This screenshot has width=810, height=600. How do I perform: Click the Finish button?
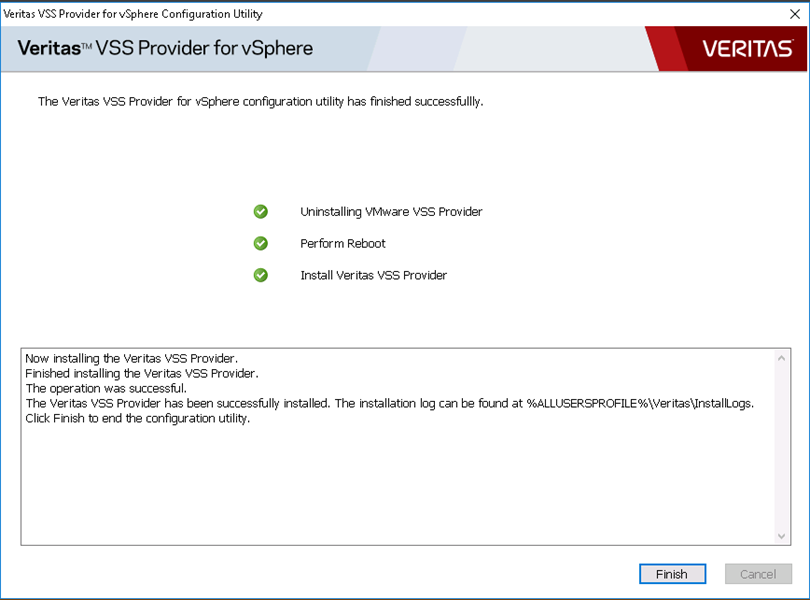(x=672, y=574)
